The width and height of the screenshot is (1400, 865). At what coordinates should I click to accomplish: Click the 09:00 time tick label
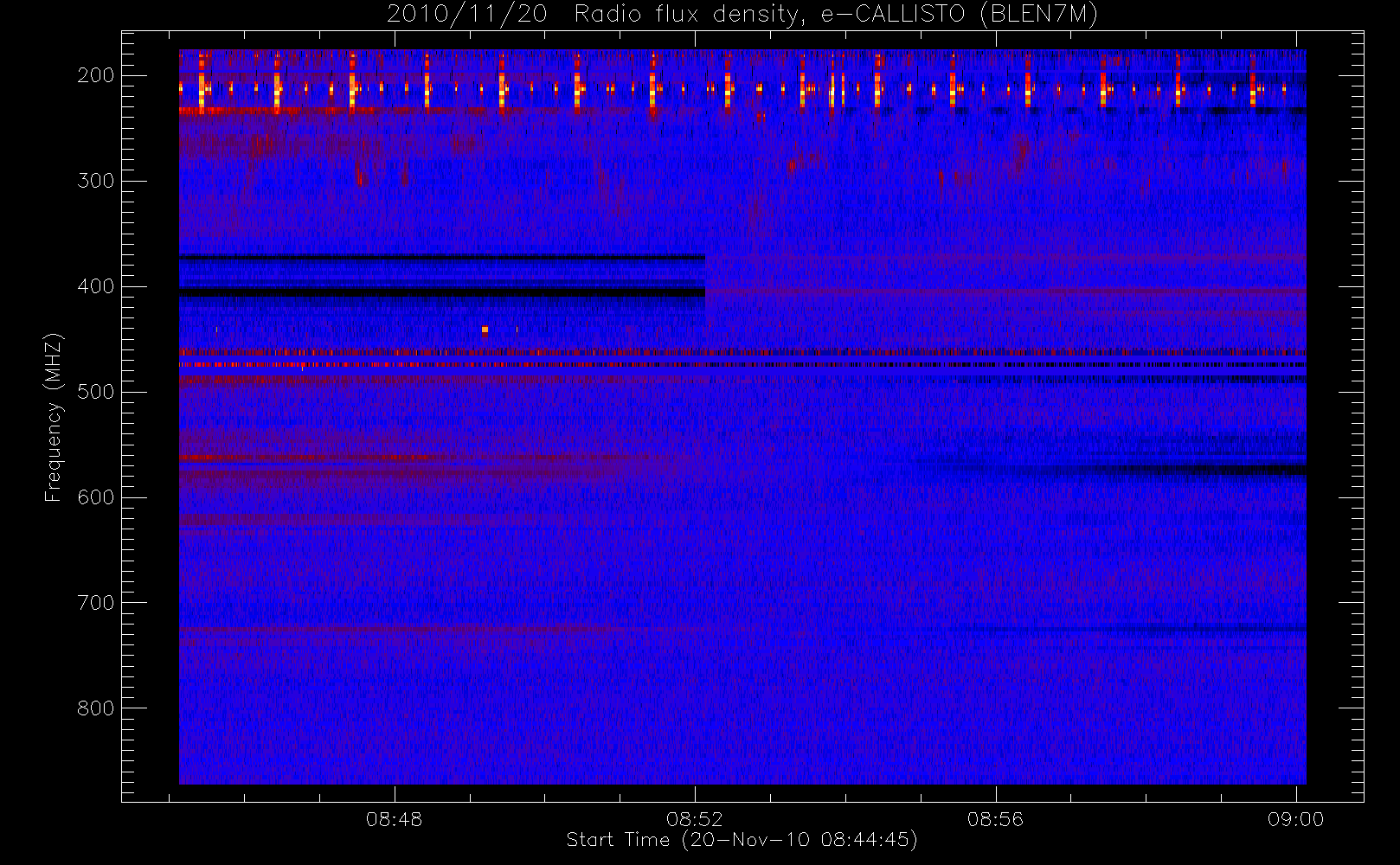(1295, 819)
